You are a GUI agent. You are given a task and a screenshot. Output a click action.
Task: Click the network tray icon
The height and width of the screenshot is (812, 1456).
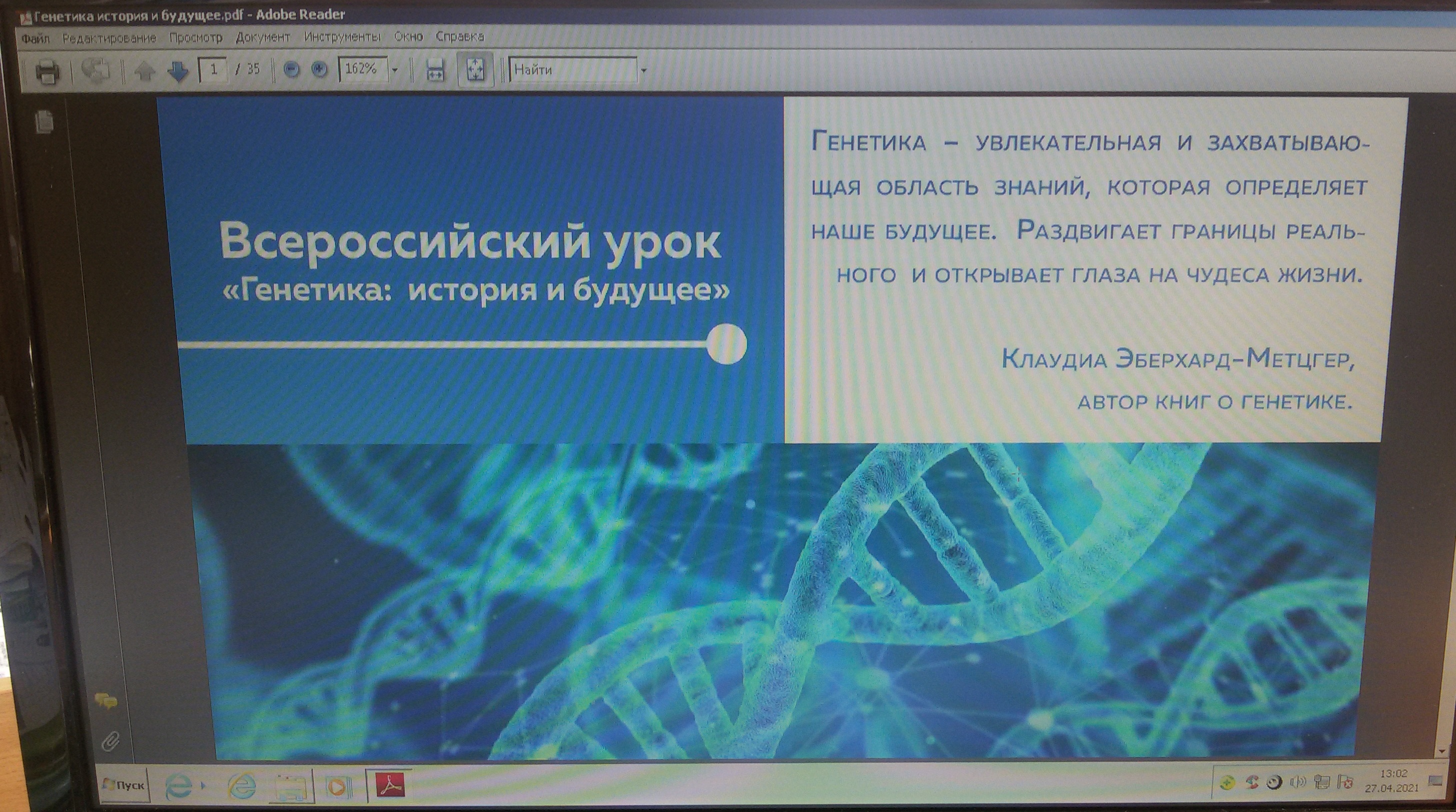(1322, 784)
